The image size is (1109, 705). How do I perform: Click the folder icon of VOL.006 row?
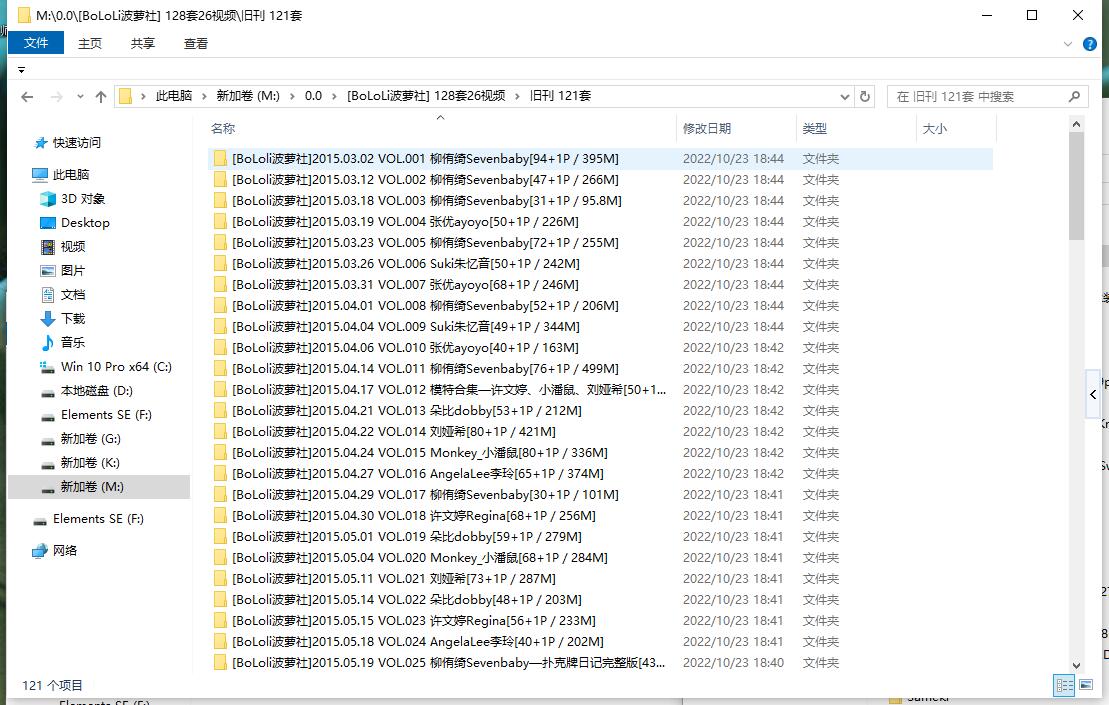click(220, 264)
